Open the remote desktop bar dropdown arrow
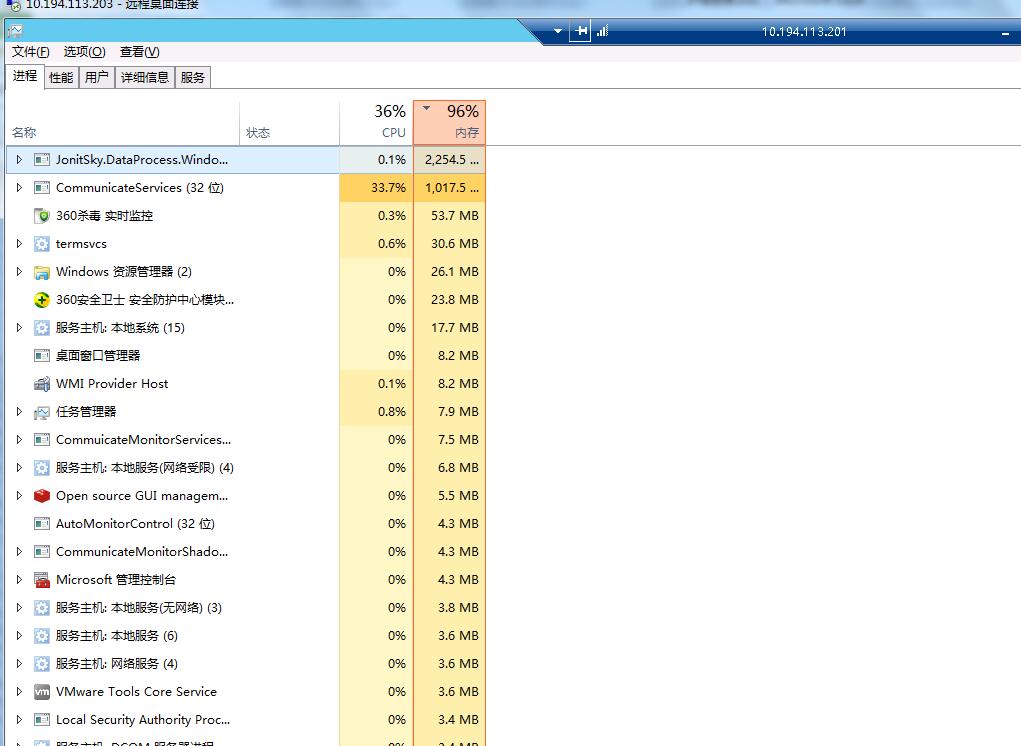Image resolution: width=1021 pixels, height=746 pixels. 557,31
